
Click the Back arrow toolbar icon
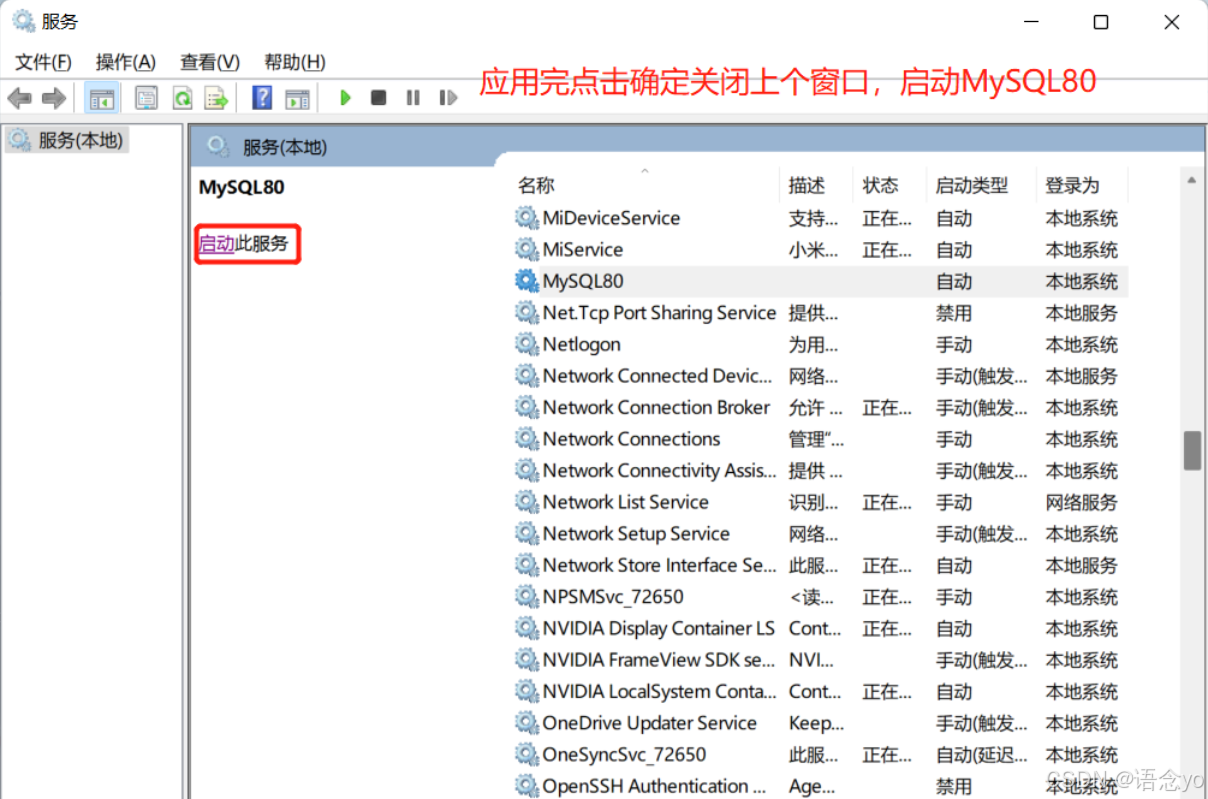[19, 98]
